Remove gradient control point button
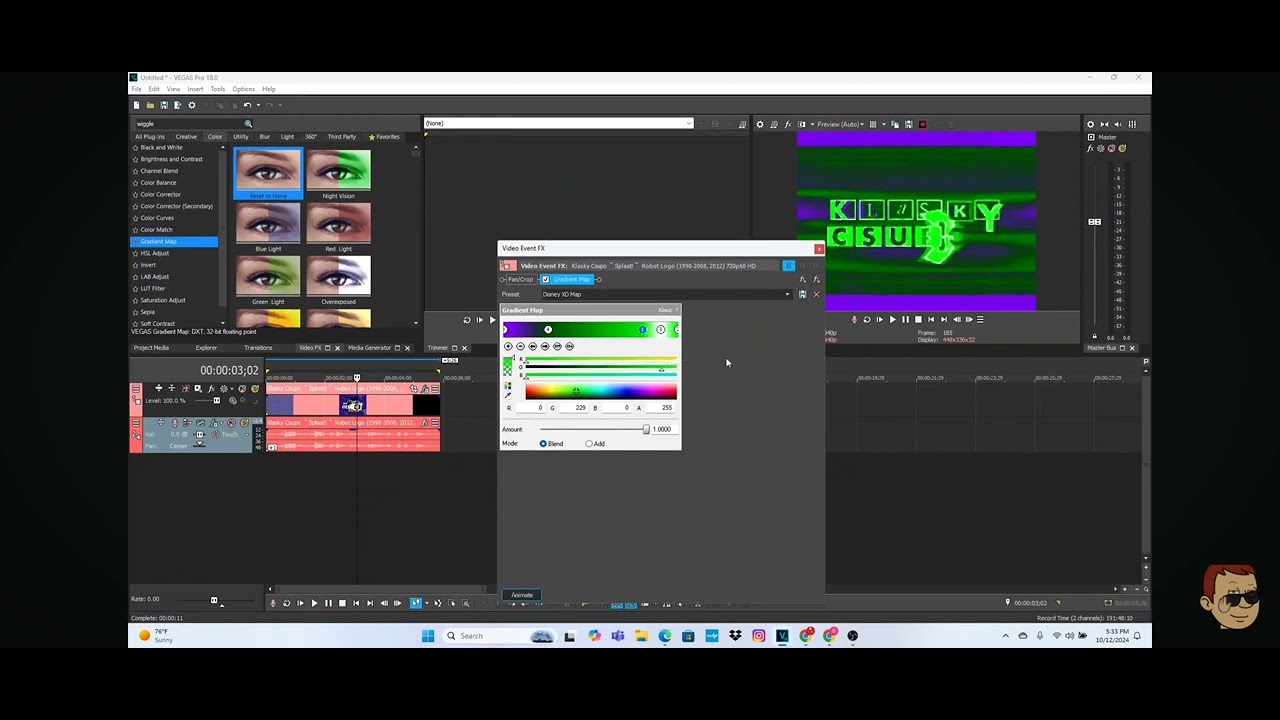 [x=520, y=346]
